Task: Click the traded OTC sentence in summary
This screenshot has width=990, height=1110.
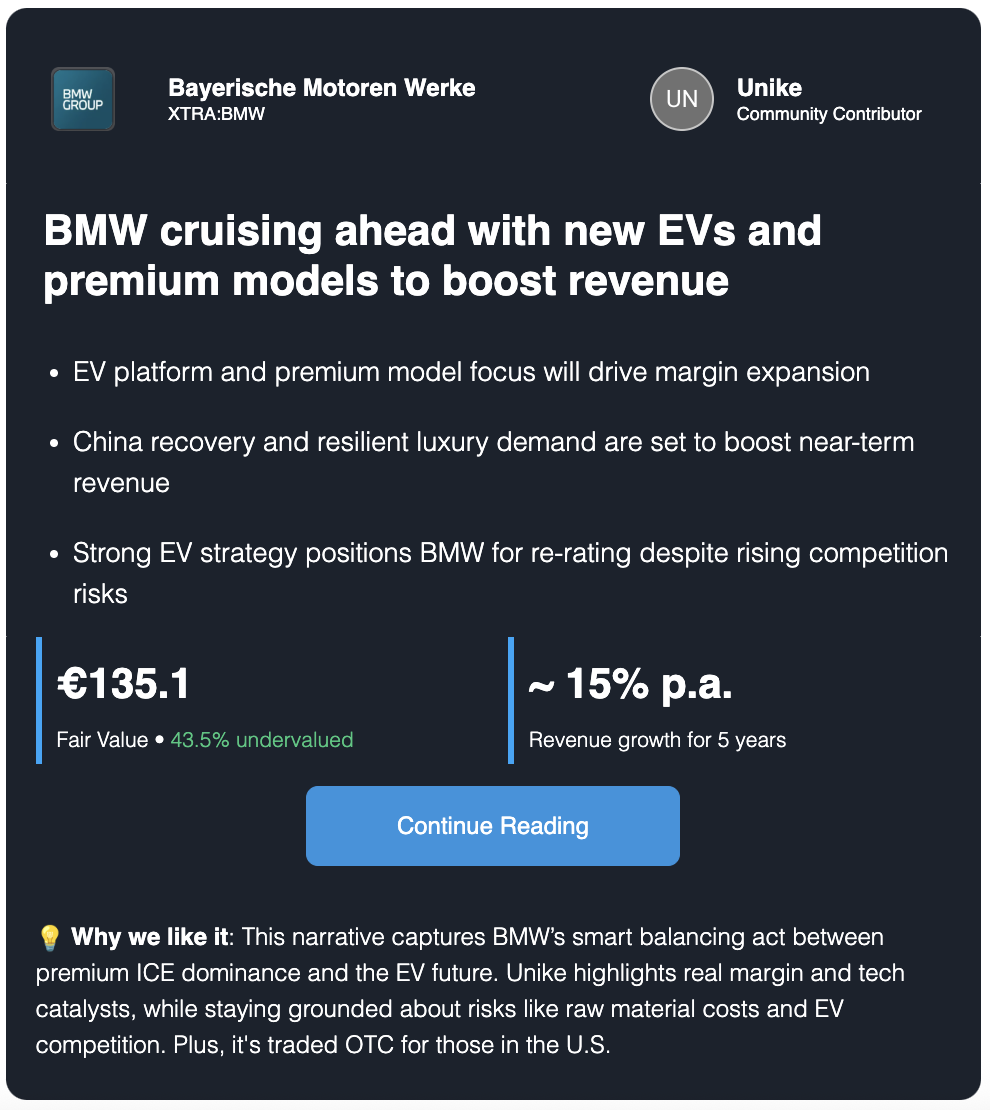Action: tap(391, 1045)
